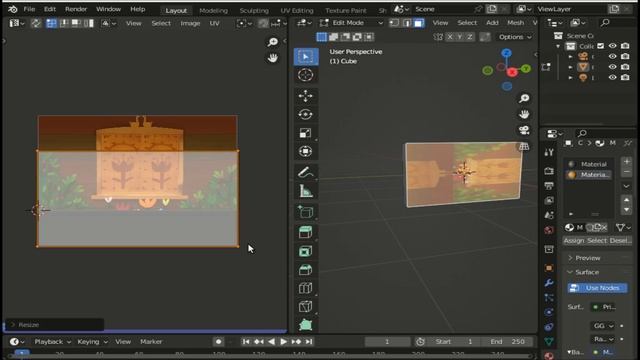Select the Measure tool
This screenshot has height=360, width=640.
pos(306,191)
